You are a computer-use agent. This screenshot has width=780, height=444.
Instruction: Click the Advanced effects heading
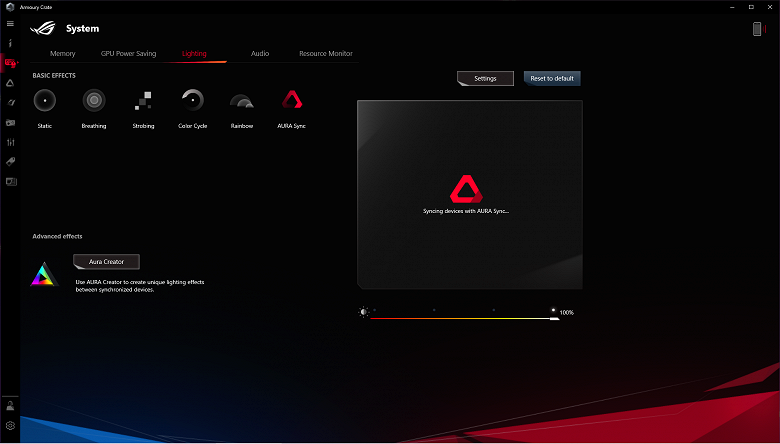pos(57,236)
